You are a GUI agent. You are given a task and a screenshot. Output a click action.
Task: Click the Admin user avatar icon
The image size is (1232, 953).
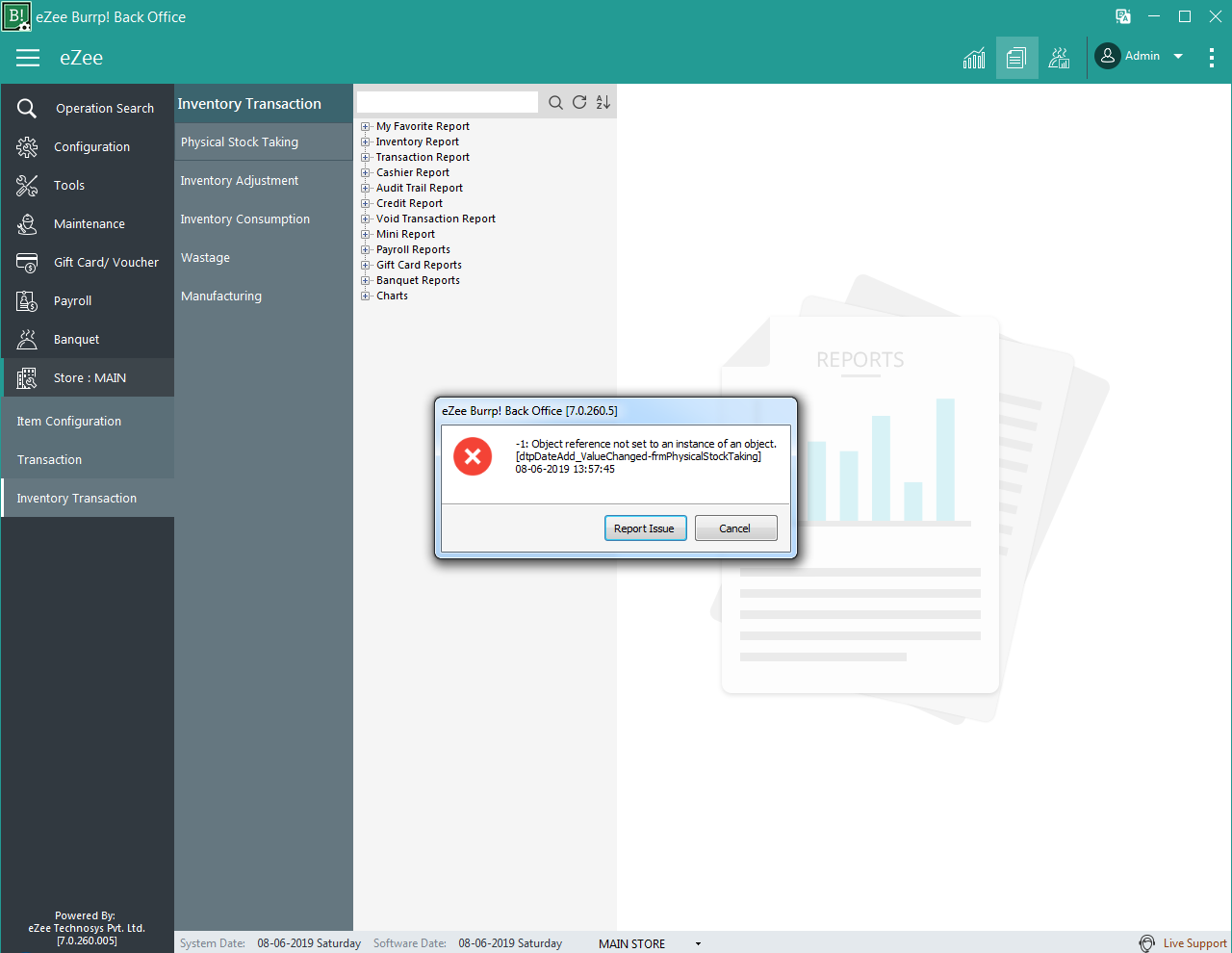point(1108,56)
